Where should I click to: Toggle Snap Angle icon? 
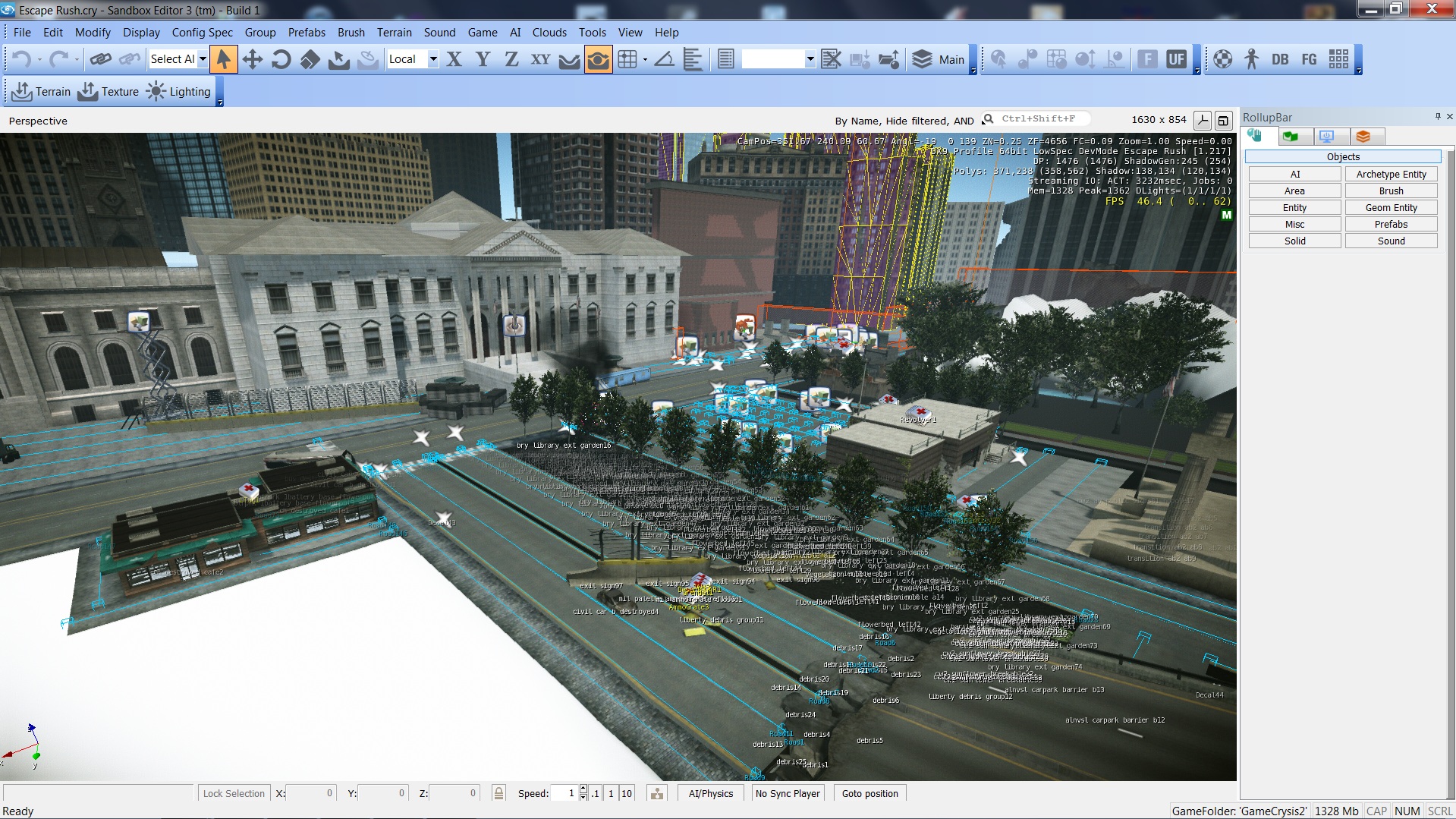(x=665, y=59)
